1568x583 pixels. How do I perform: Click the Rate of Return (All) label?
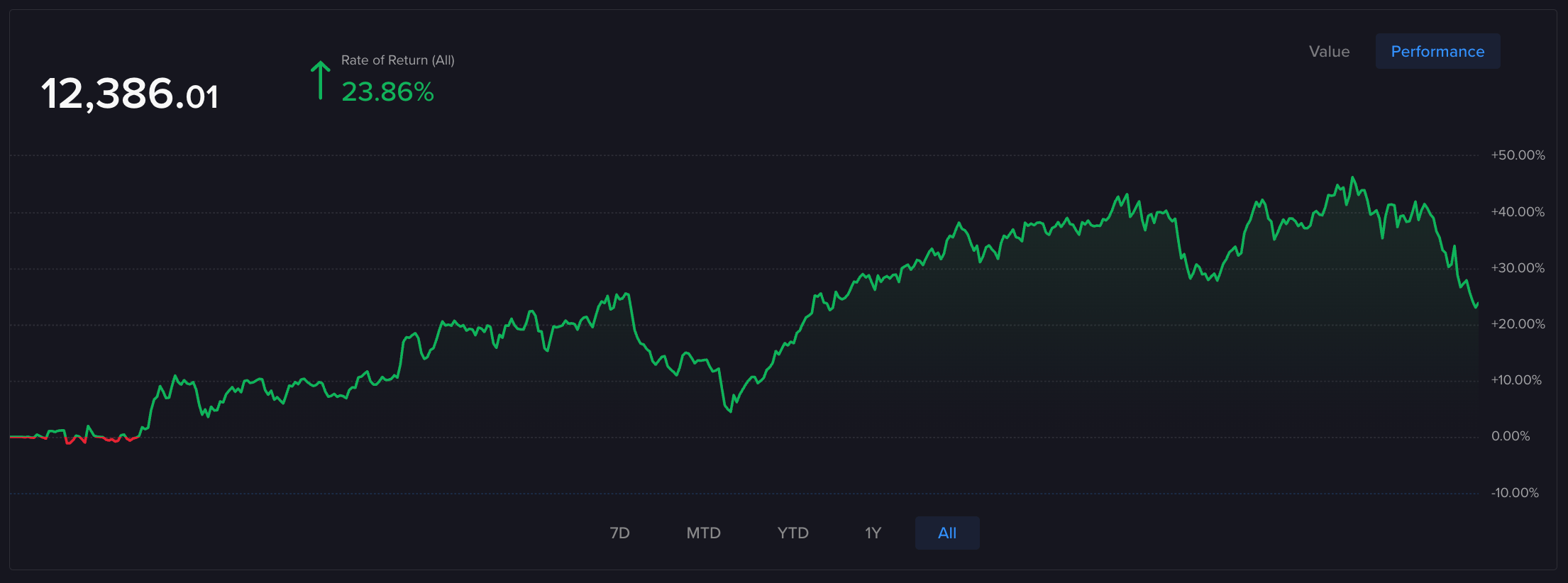tap(397, 60)
